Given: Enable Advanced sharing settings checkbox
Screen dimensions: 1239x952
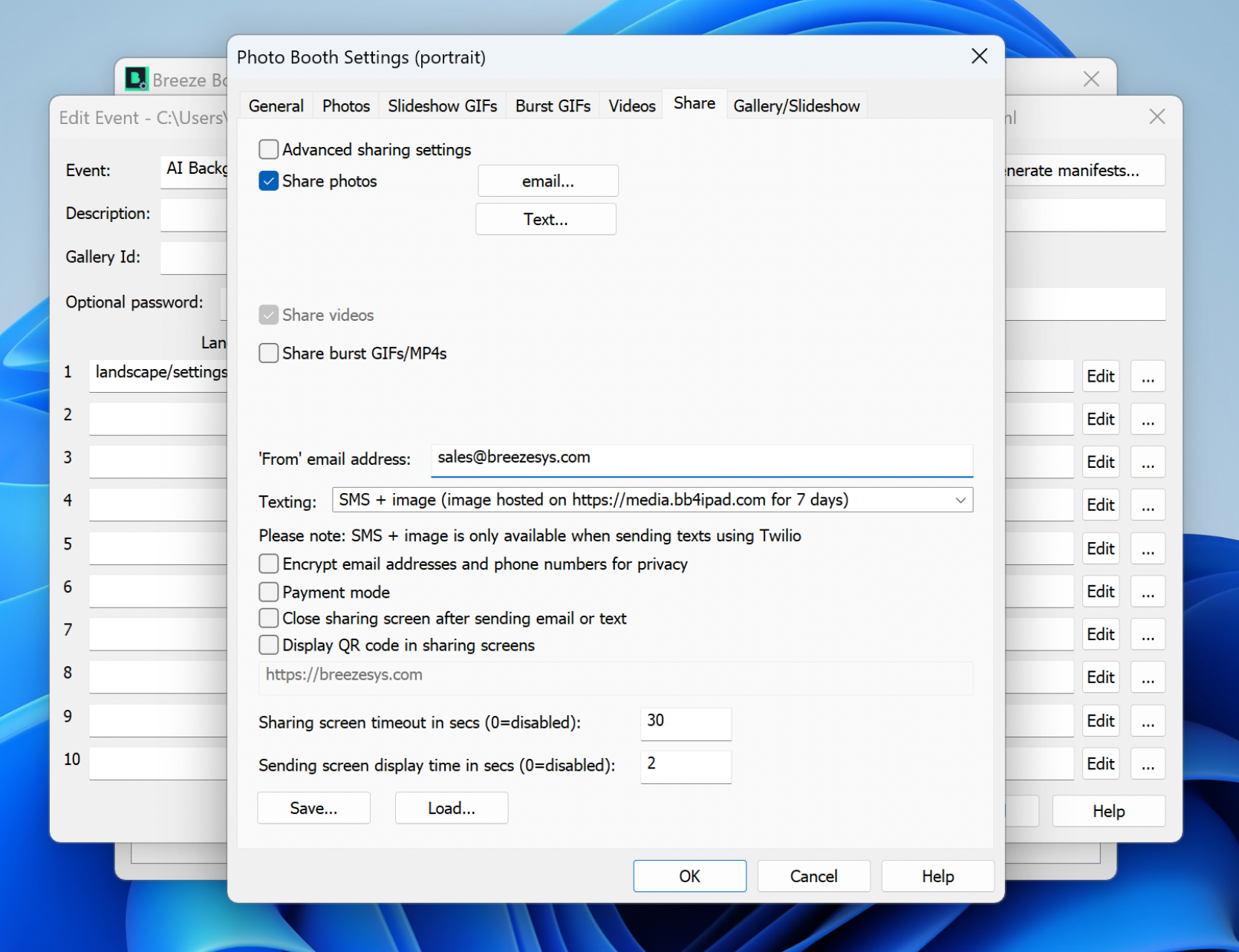Looking at the screenshot, I should (269, 150).
